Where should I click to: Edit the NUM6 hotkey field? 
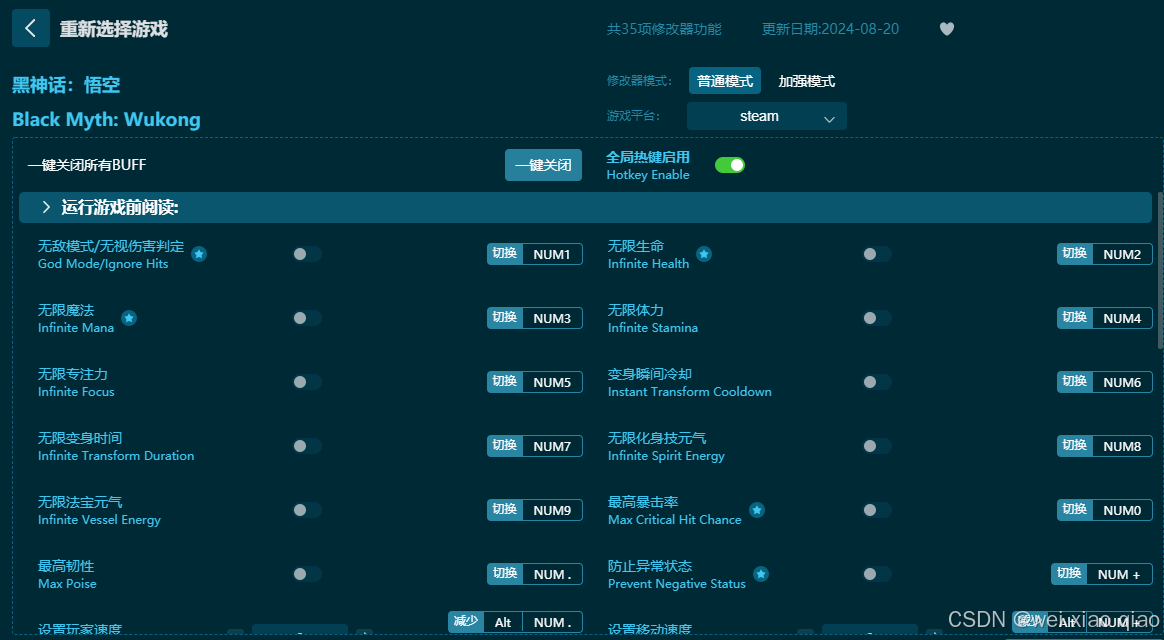pos(1122,382)
